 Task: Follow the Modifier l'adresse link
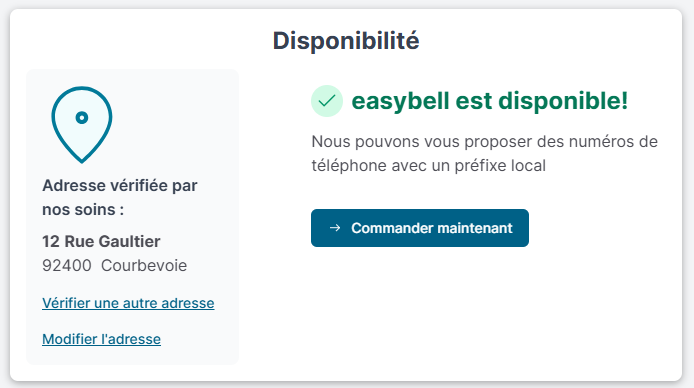pos(101,339)
